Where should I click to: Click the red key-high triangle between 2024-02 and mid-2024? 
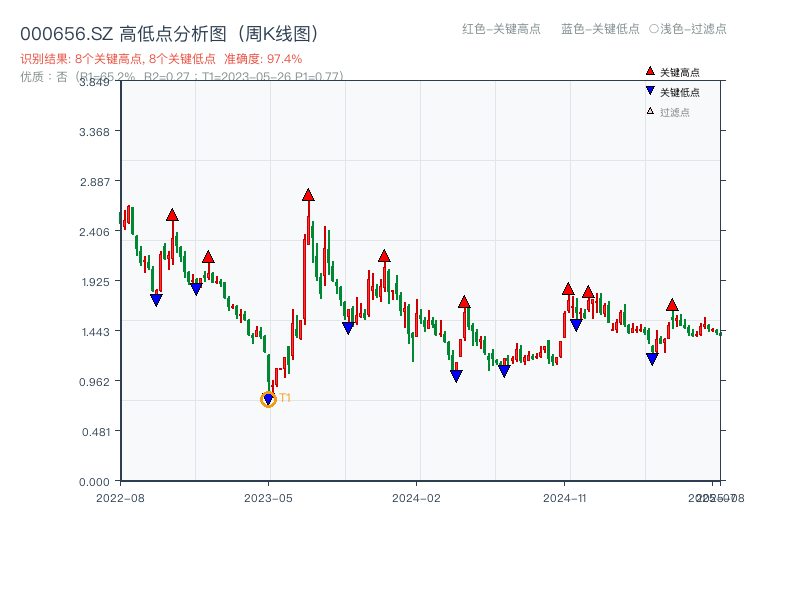(x=464, y=302)
